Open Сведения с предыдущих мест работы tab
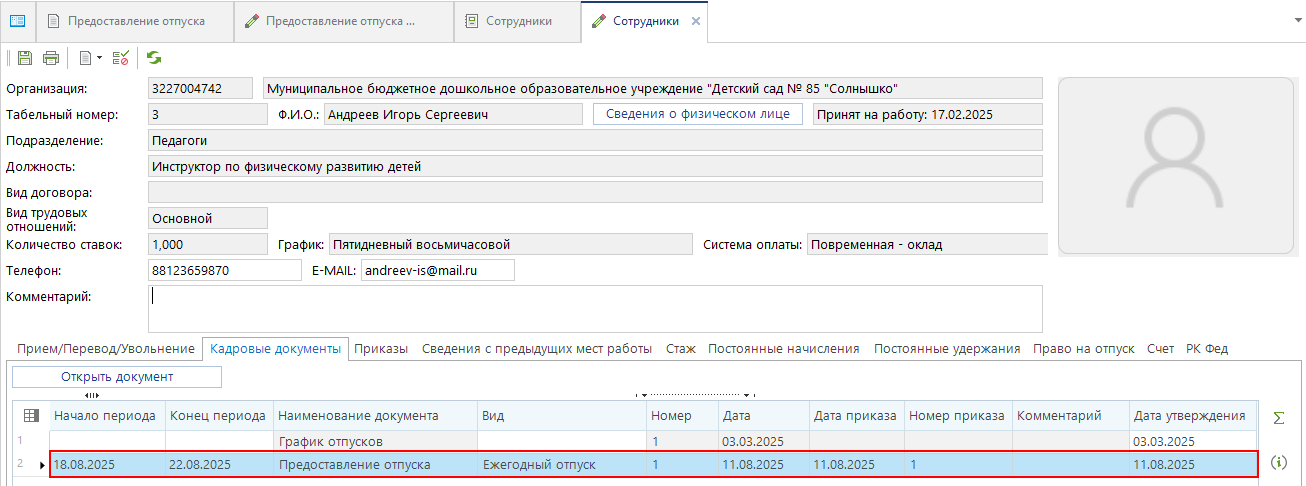1306x486 pixels. 537,349
